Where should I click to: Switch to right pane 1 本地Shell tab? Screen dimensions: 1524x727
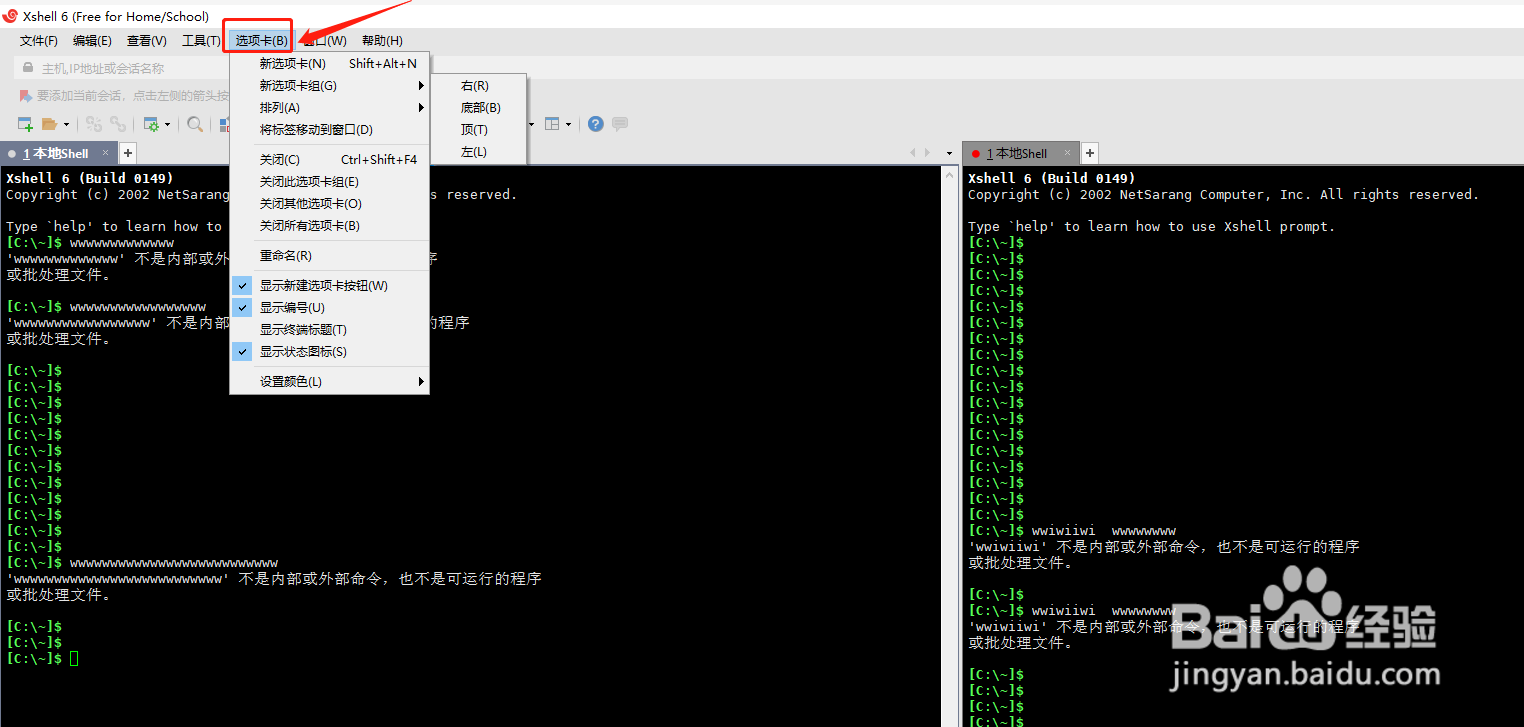[1018, 153]
